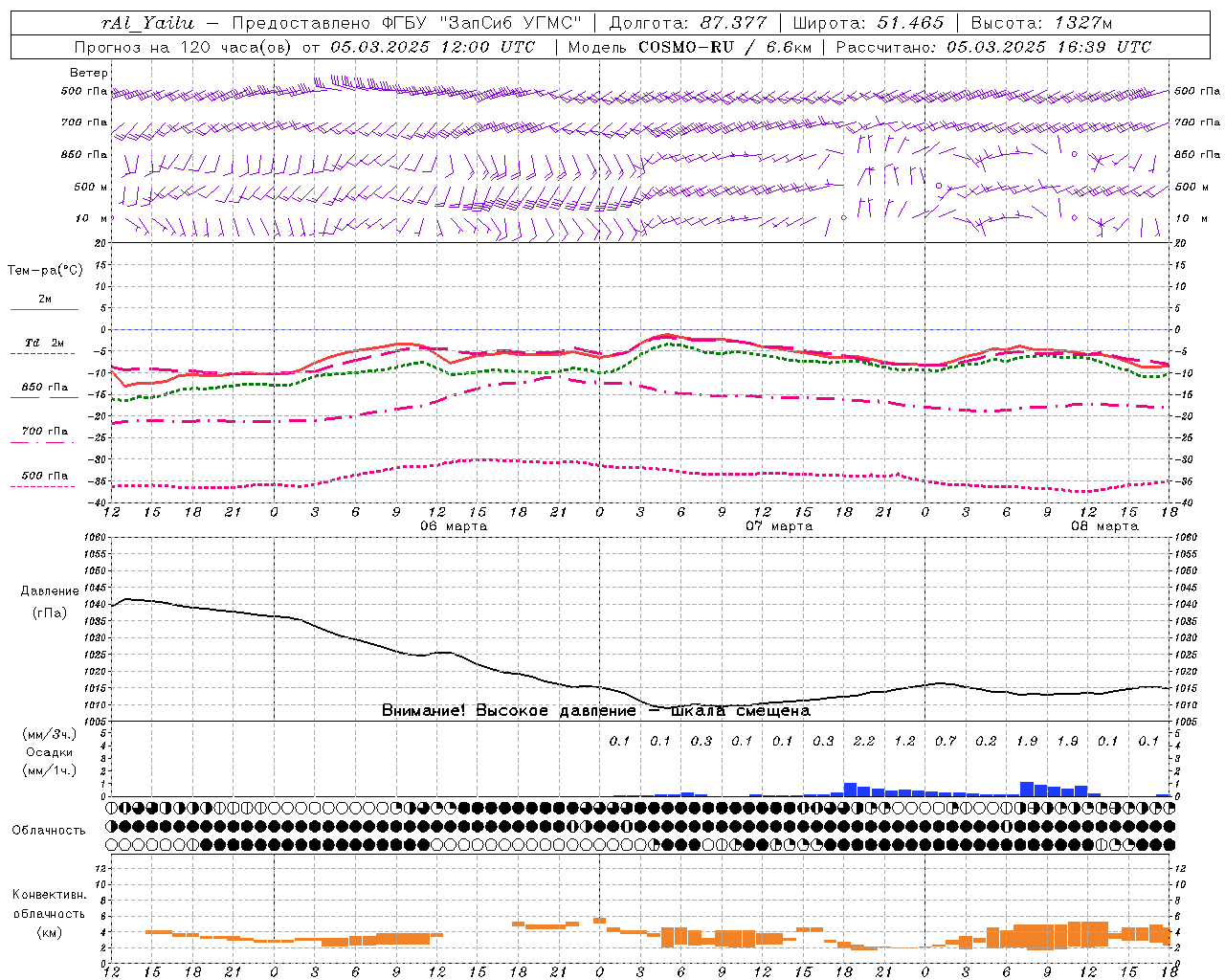Select the Прогноз на 120 часа(ов) text
Image resolution: width=1225 pixels, height=980 pixels.
183,47
